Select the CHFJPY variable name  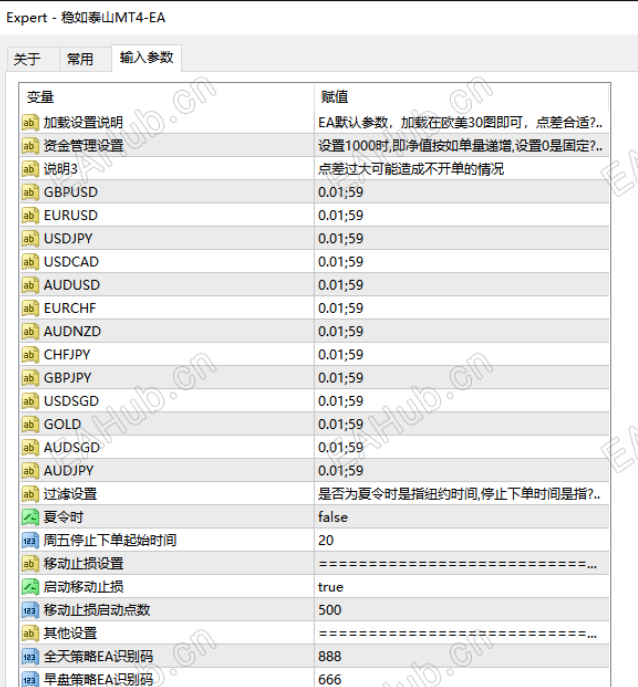pyautogui.click(x=67, y=355)
